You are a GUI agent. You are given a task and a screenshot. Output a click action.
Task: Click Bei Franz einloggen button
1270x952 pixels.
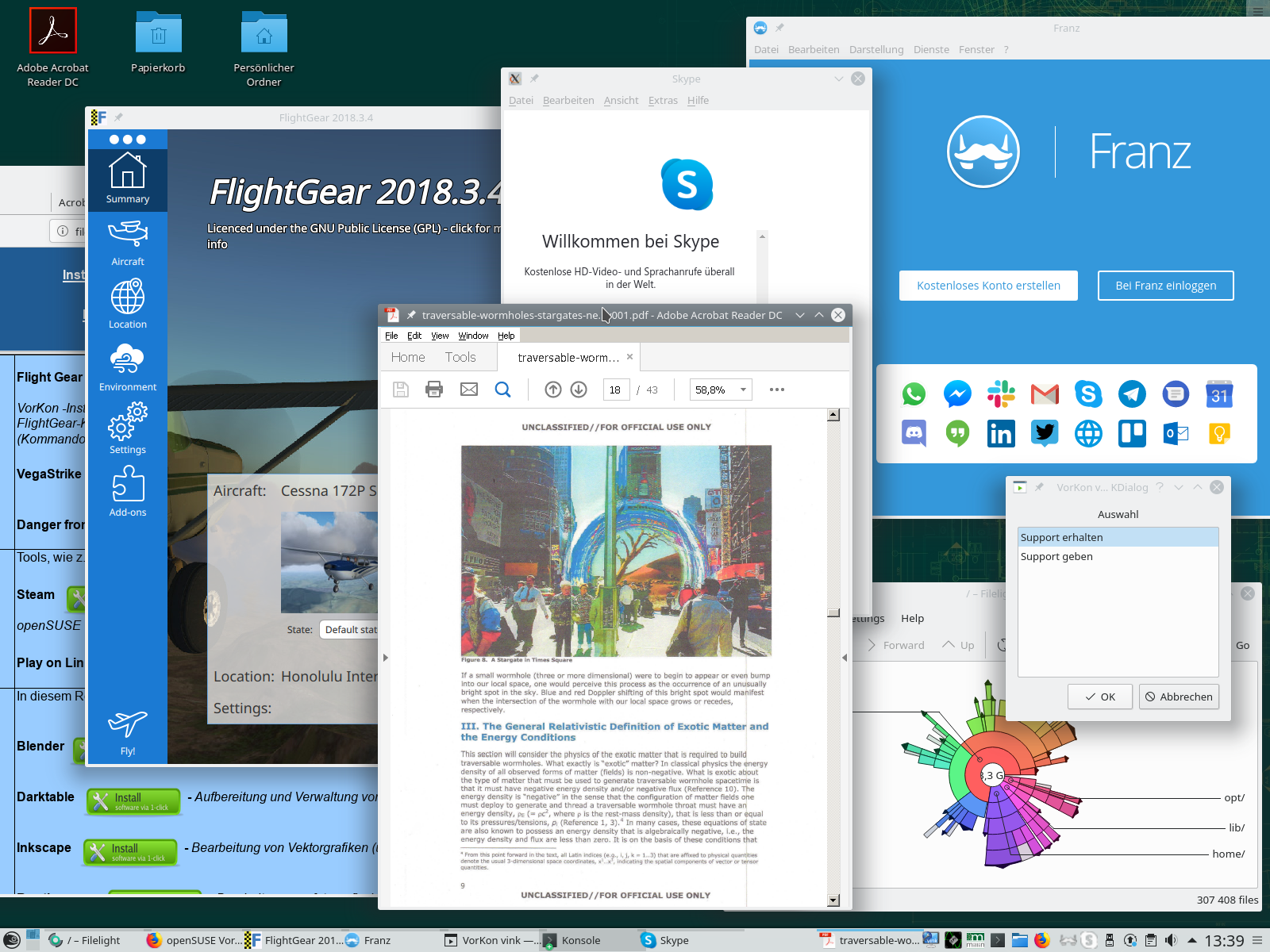point(1165,286)
